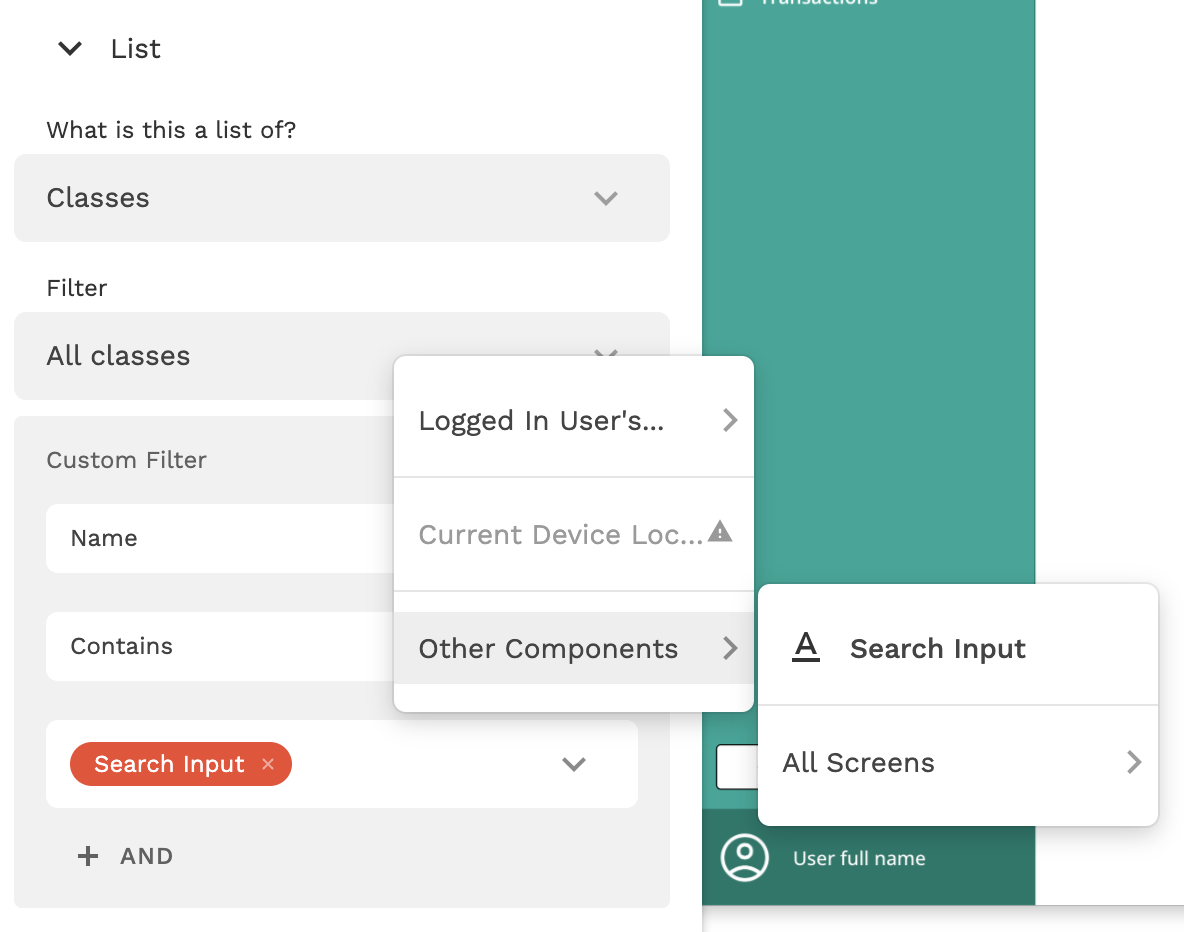Click the Name filter field
The height and width of the screenshot is (932, 1184).
click(x=220, y=538)
